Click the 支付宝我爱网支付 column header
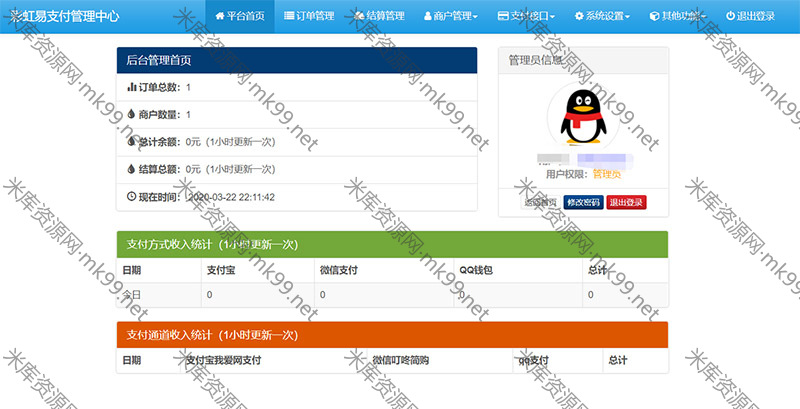The width and height of the screenshot is (800, 409). tap(223, 361)
